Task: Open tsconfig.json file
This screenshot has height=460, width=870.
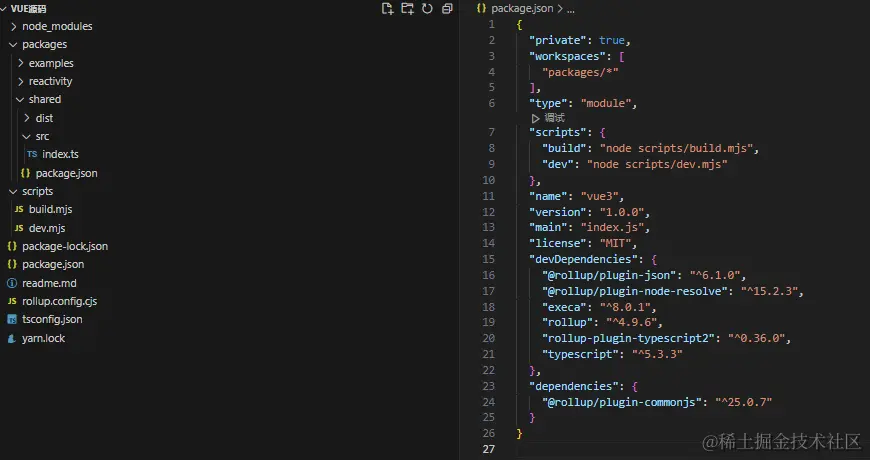Action: (x=52, y=320)
